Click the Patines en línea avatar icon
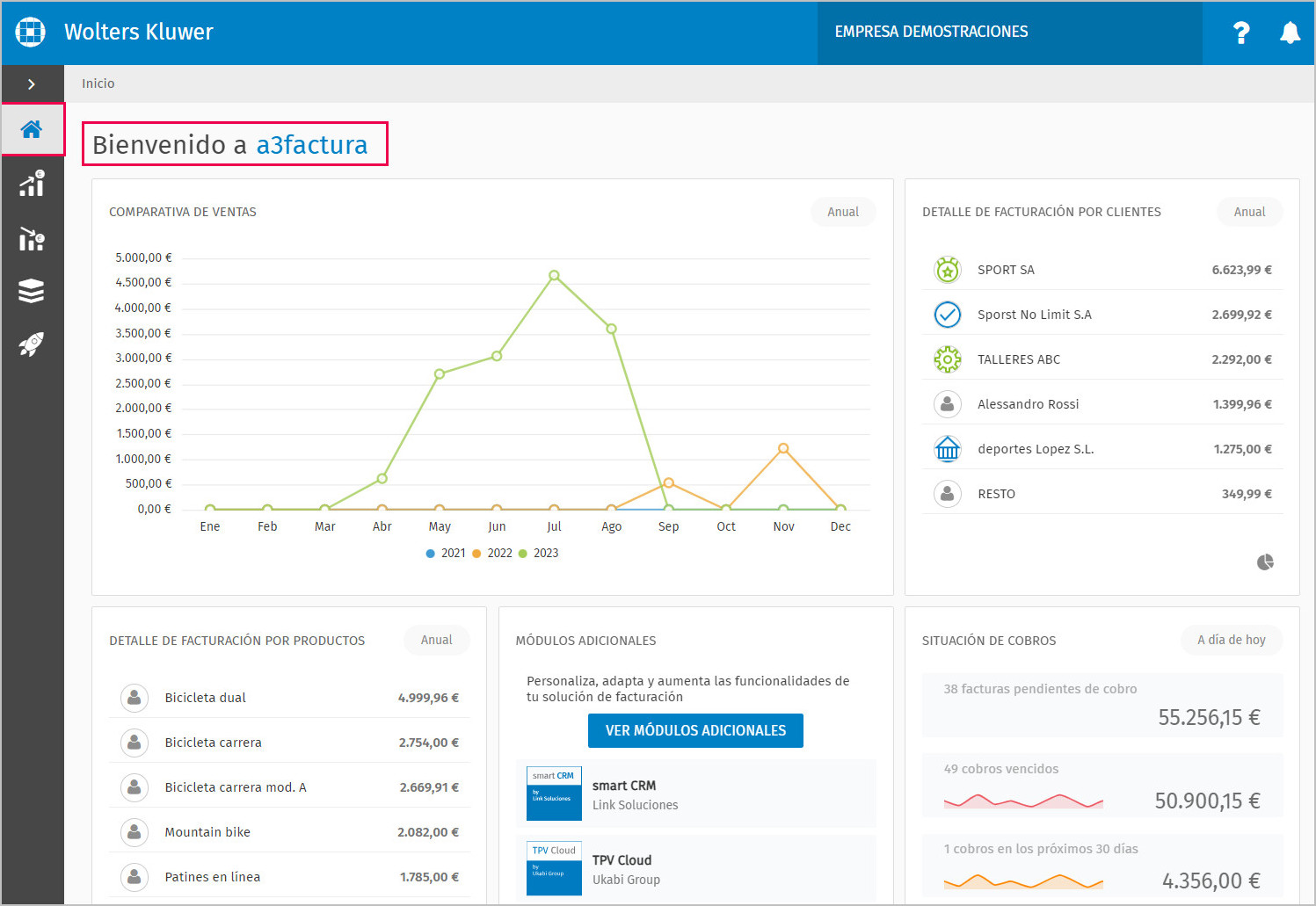Screen dimensions: 1316x906 [x=134, y=877]
